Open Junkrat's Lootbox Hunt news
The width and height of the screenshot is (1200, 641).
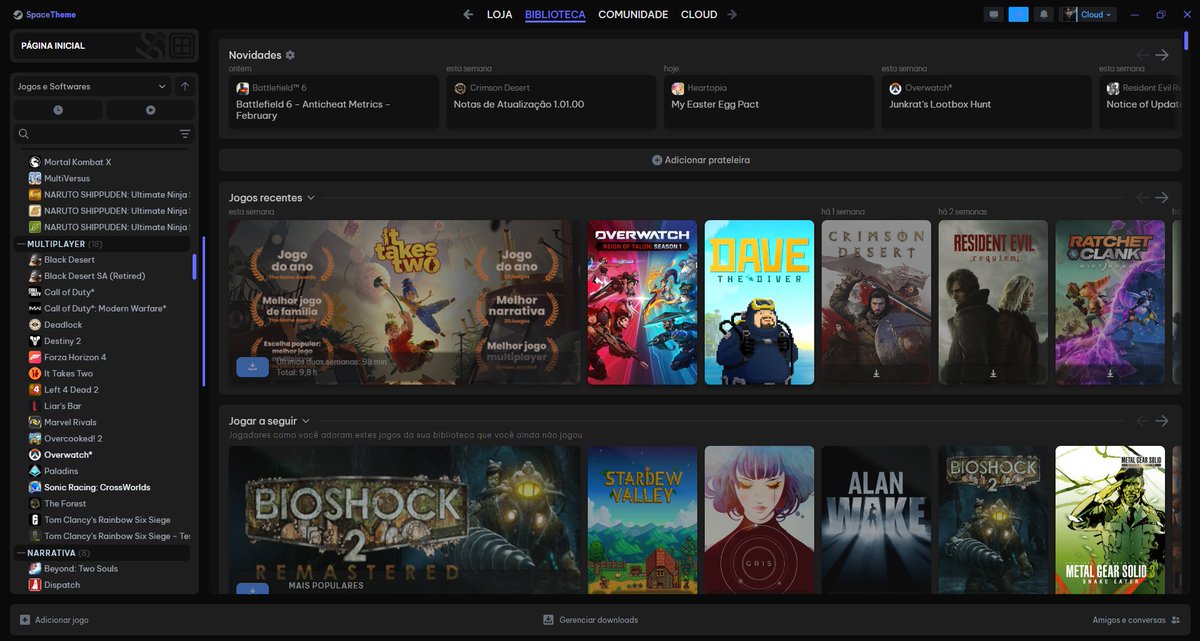click(x=987, y=103)
